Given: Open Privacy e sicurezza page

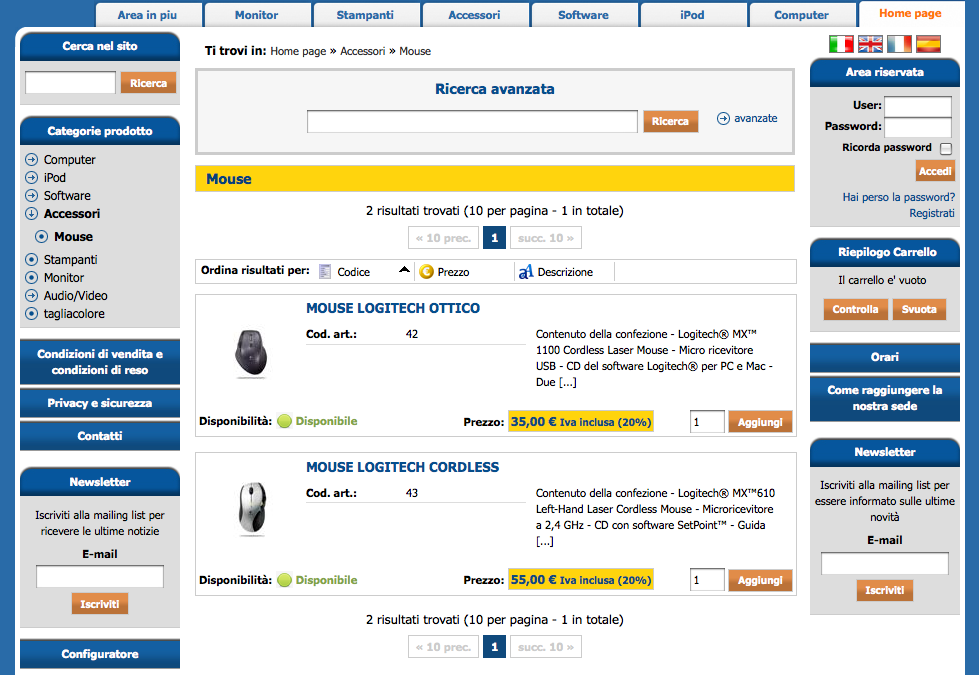Looking at the screenshot, I should pos(100,403).
